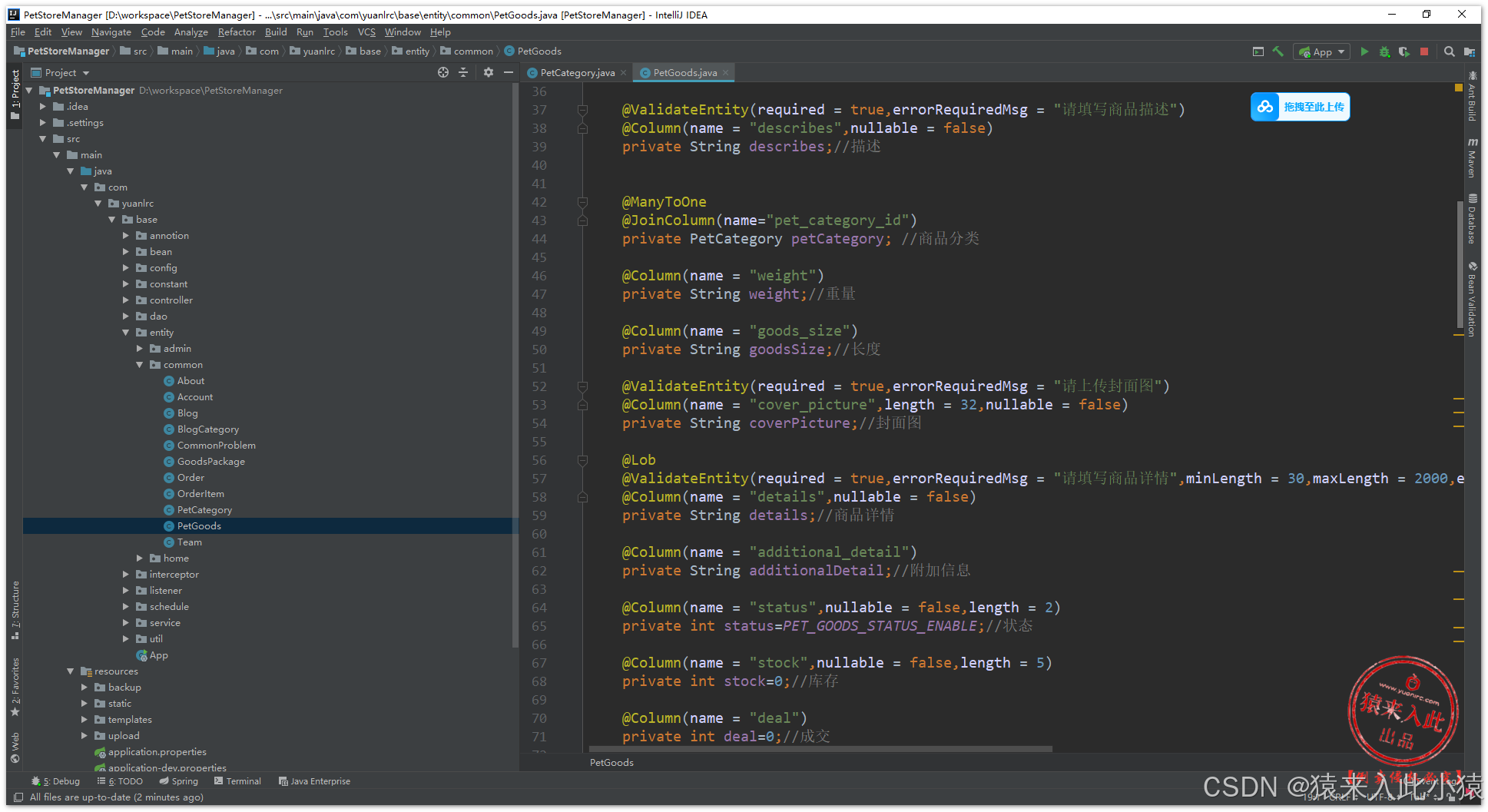
Task: Click the Baidu cloud upload widget
Action: coord(1300,107)
